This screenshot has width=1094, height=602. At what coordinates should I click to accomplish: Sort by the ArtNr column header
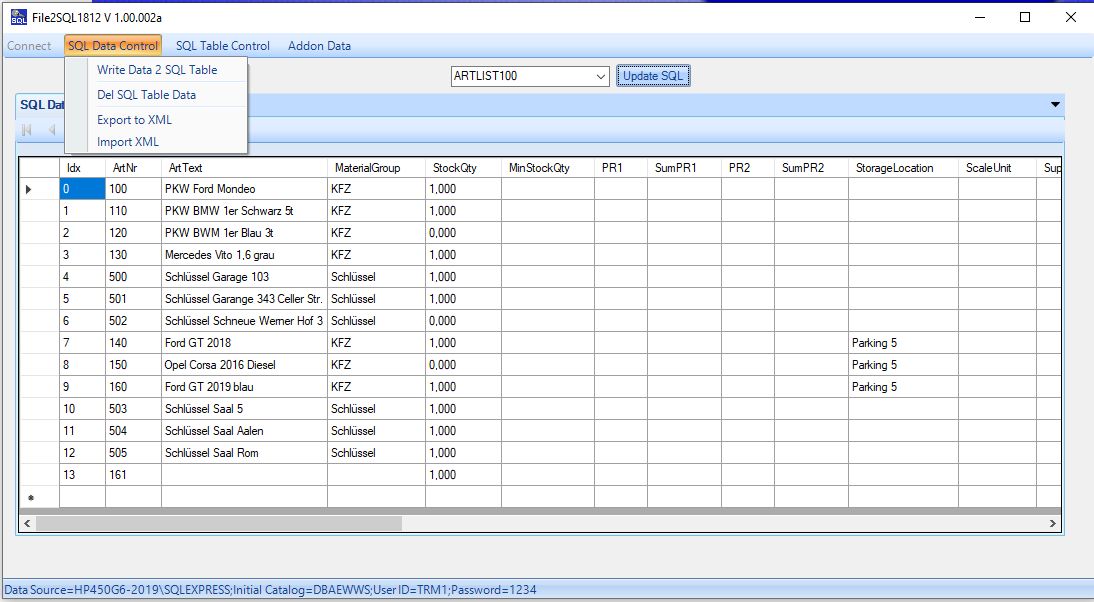(x=133, y=167)
